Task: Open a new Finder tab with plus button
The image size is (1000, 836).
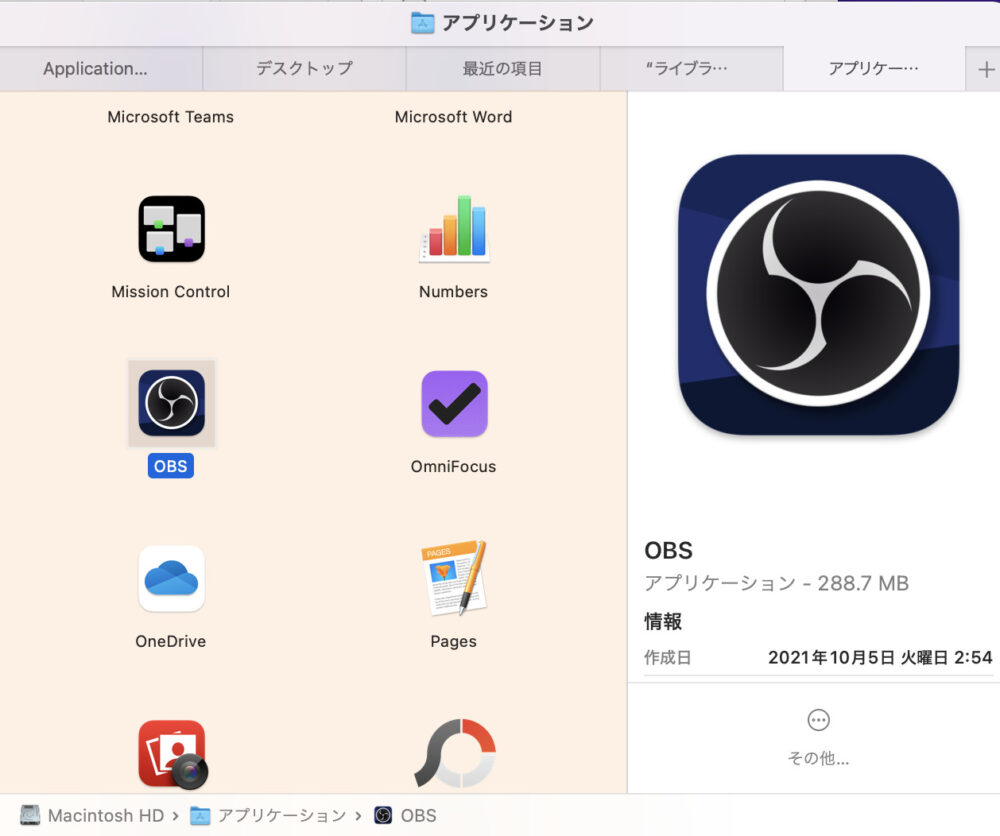Action: [986, 69]
